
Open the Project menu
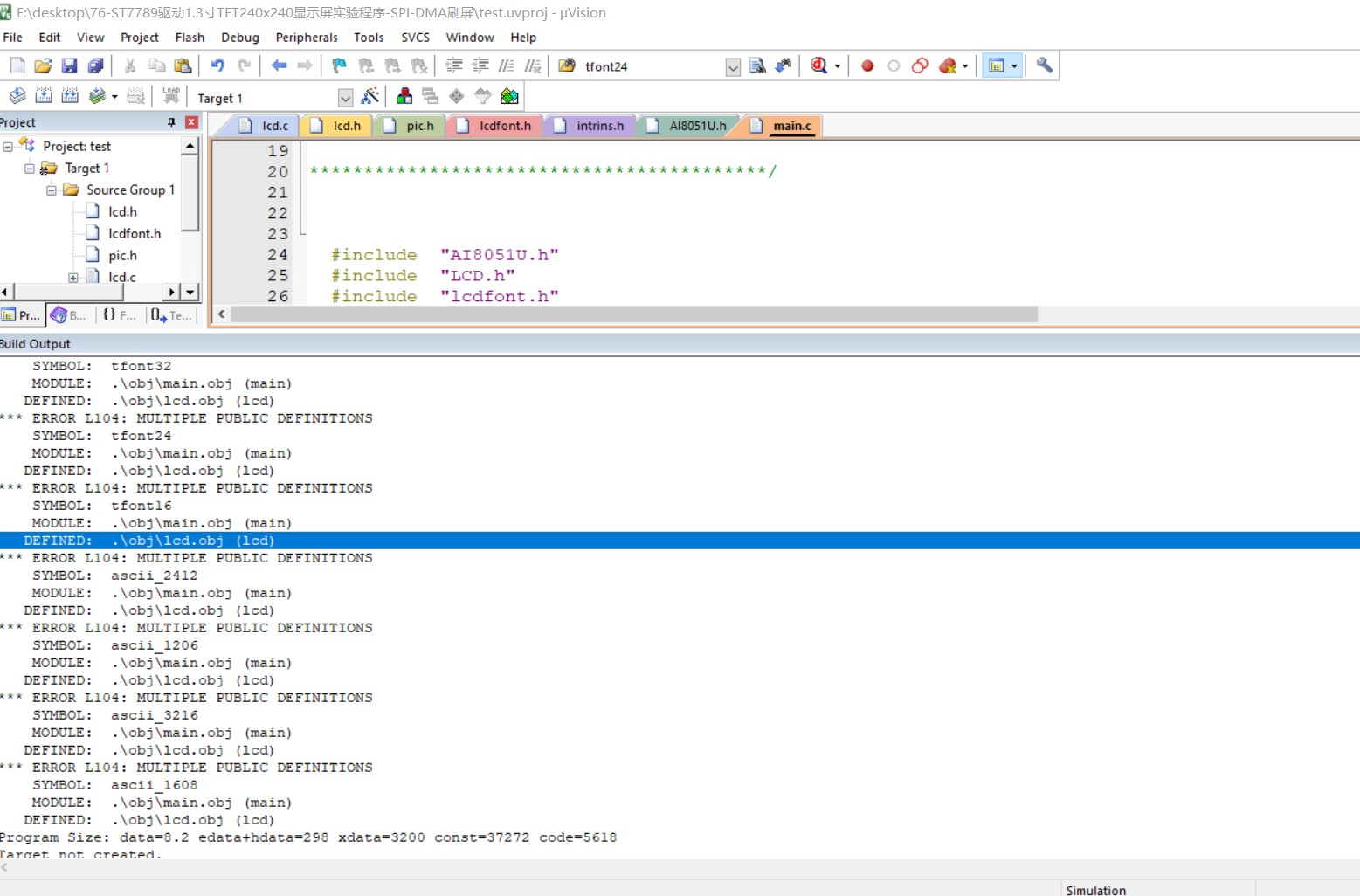(140, 38)
